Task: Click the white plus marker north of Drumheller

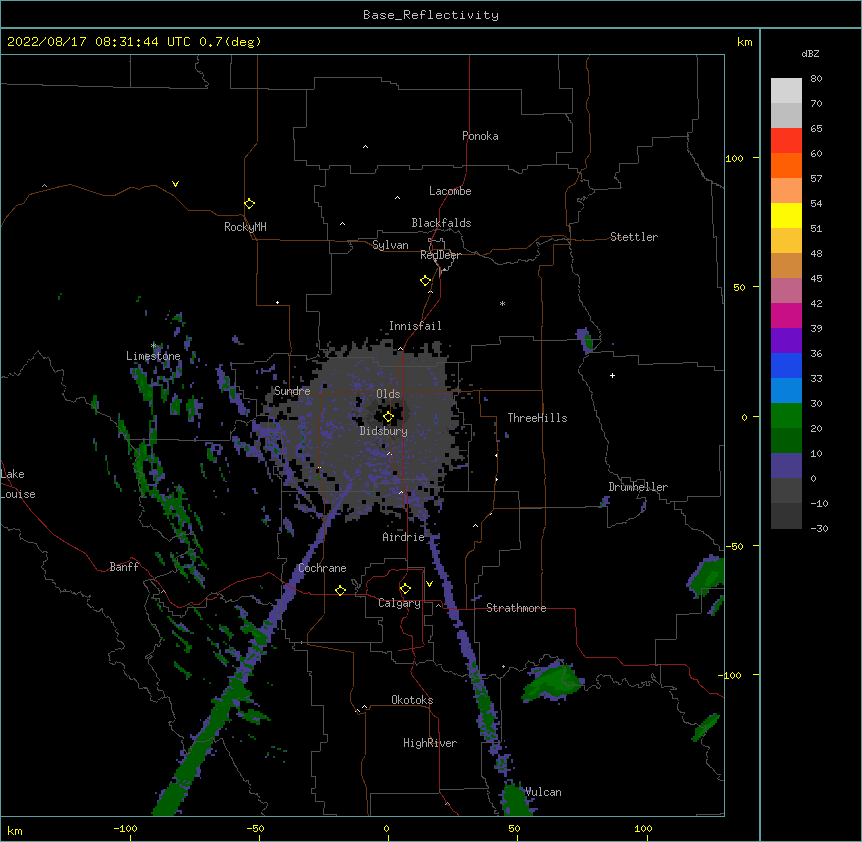Action: tap(612, 375)
